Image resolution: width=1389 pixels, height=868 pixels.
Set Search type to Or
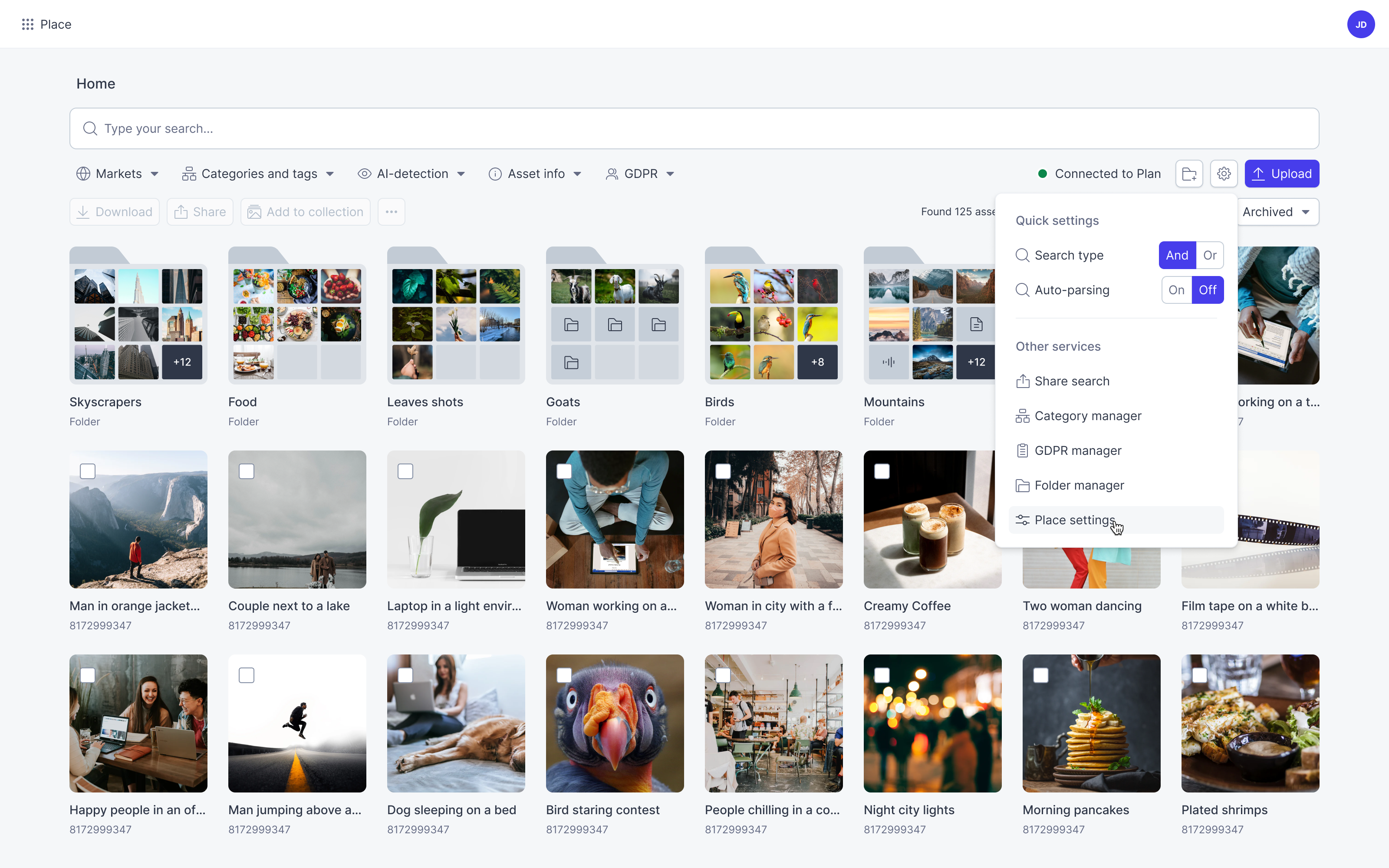pos(1209,256)
